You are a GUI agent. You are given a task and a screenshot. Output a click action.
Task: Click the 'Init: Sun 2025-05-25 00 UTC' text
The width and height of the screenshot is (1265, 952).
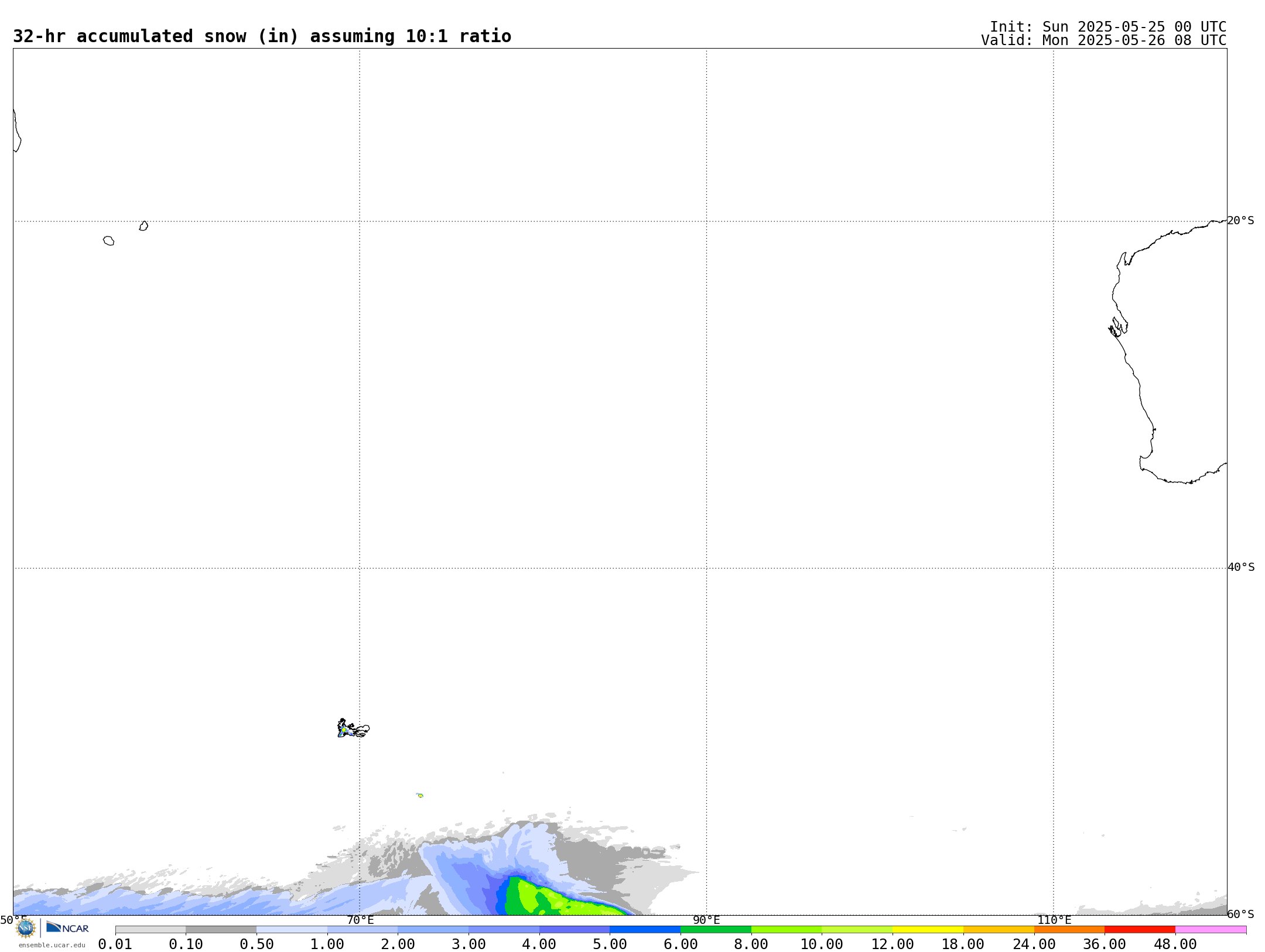(1108, 27)
